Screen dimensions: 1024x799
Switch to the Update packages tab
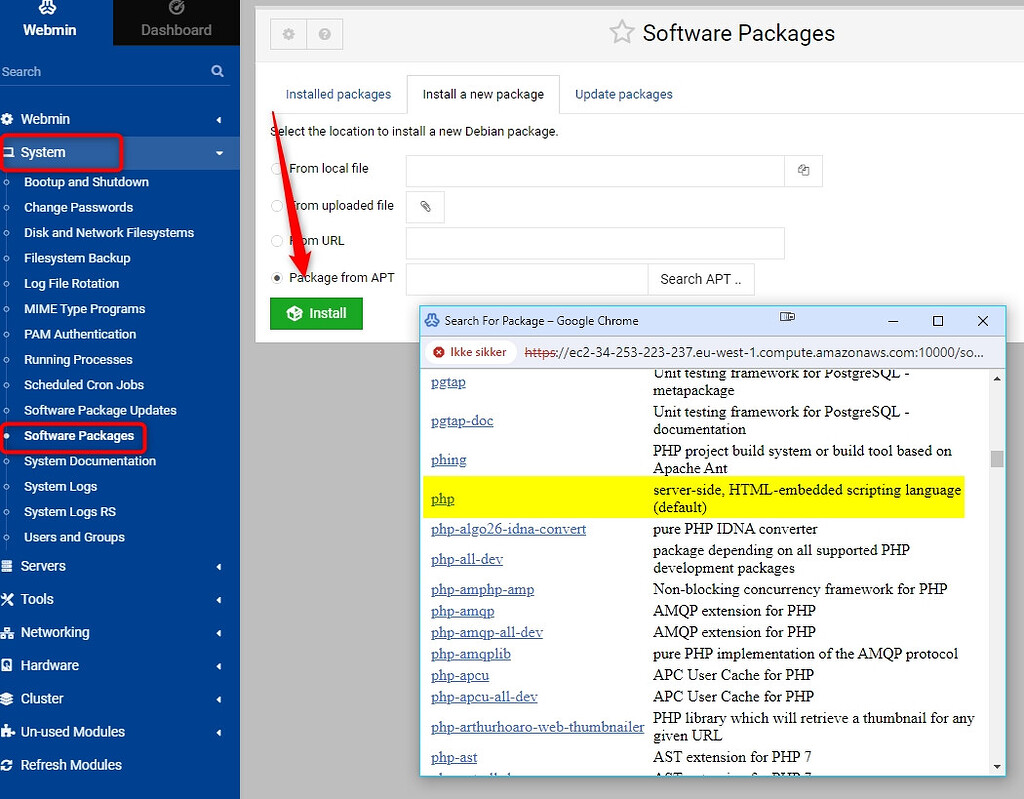click(623, 93)
